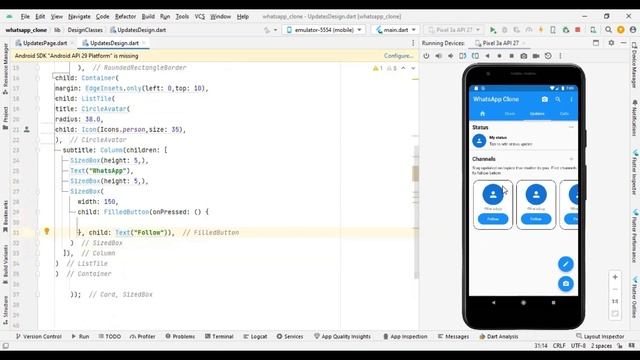Run the app with the green play icon
The width and height of the screenshot is (640, 360).
pos(493,30)
